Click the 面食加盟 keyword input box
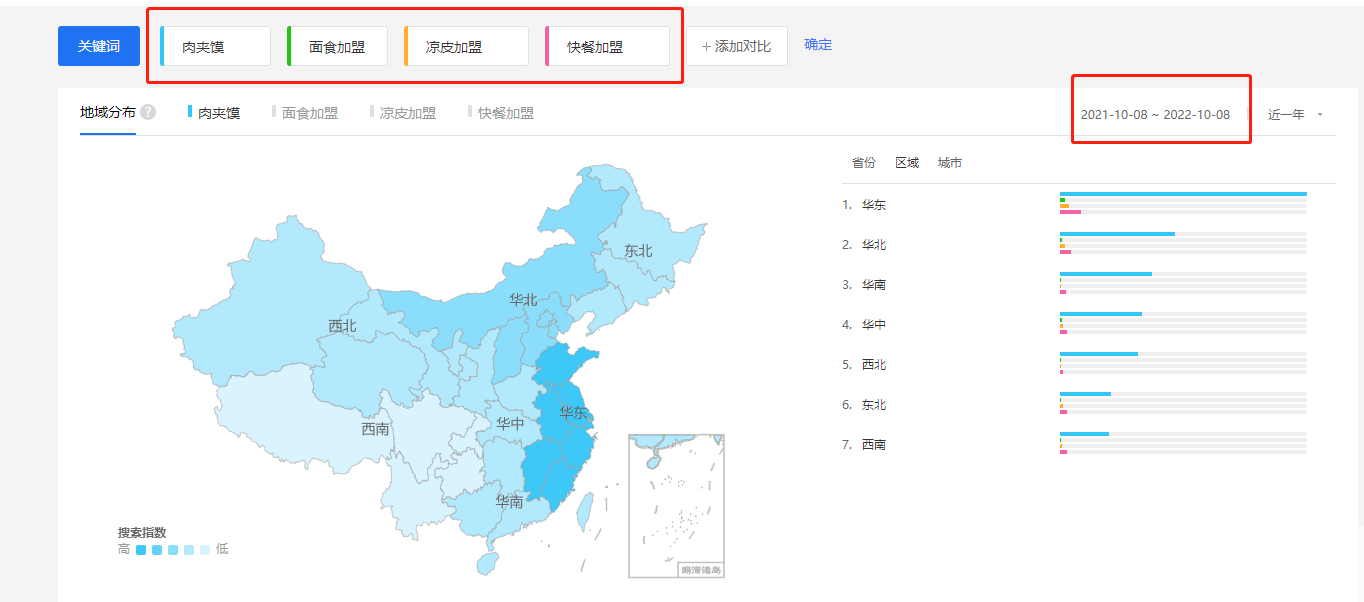The height and width of the screenshot is (602, 1364). point(338,46)
